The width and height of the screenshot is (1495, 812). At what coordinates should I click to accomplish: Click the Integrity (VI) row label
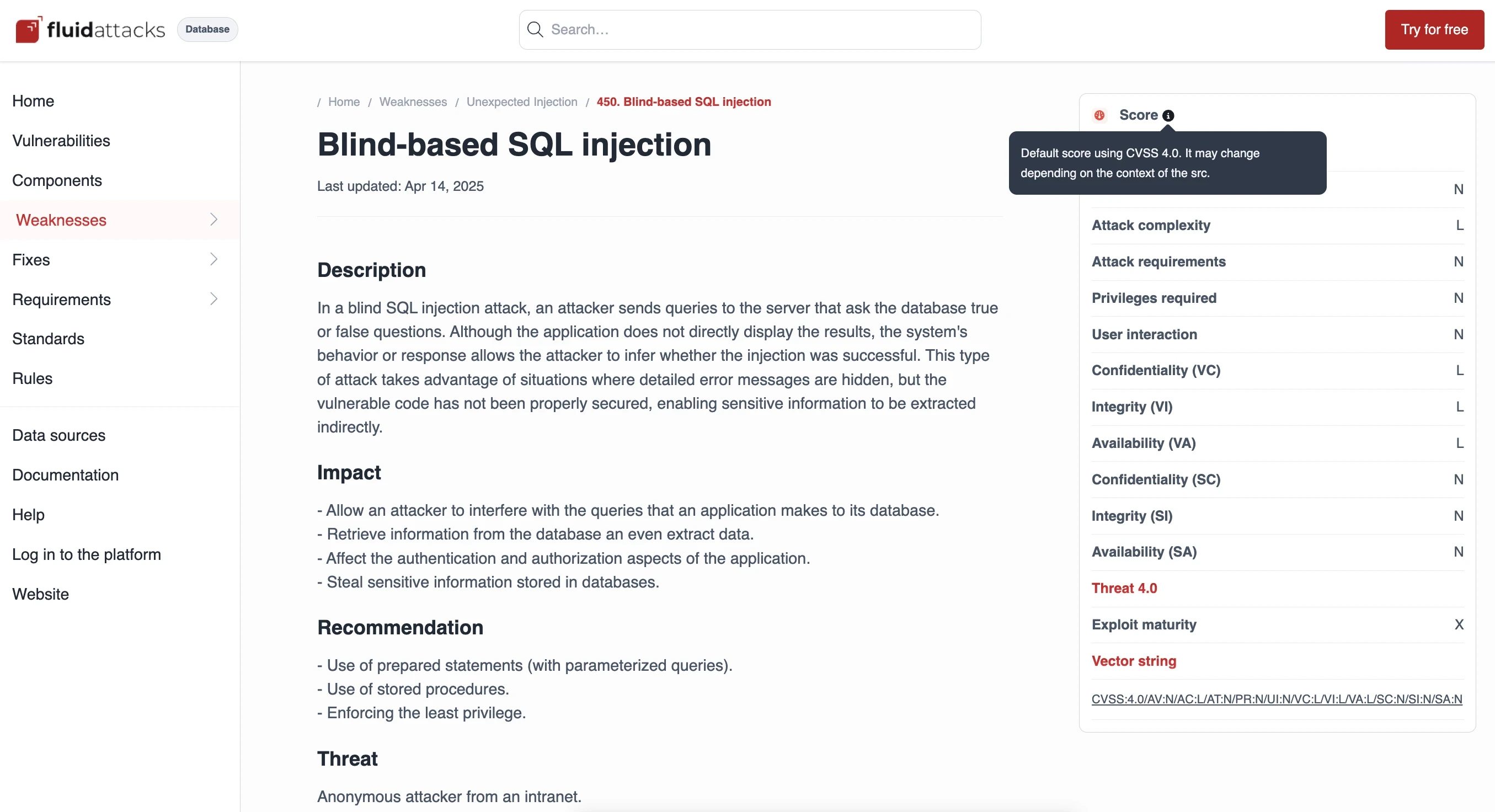1131,407
